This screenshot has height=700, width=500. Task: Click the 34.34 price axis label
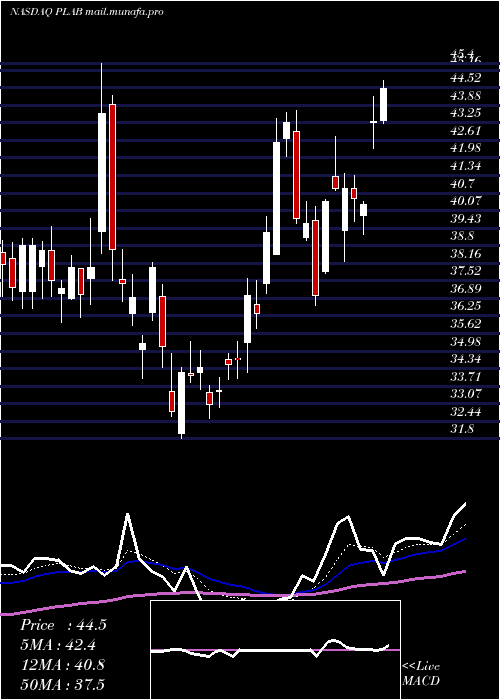tap(466, 359)
